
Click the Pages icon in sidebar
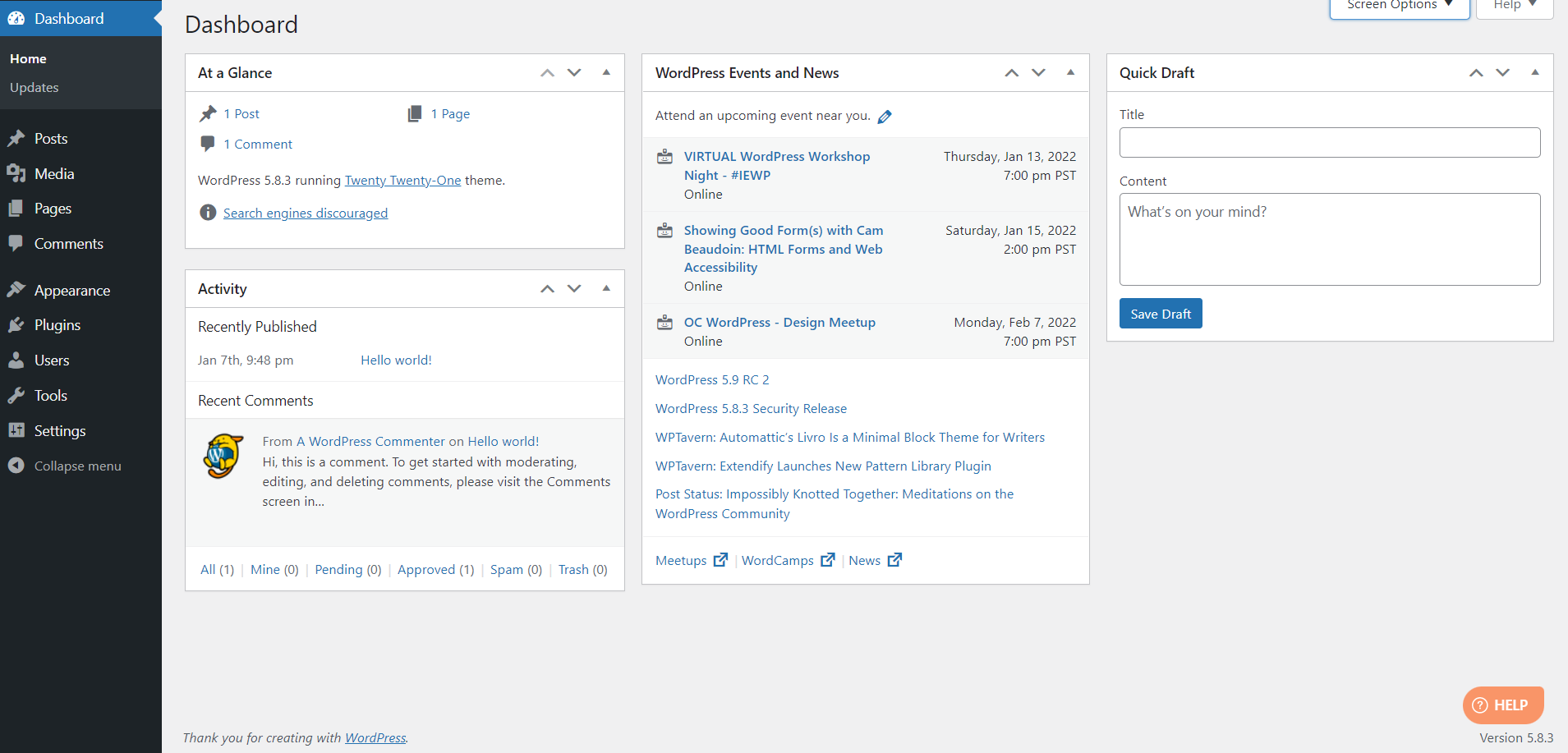coord(16,209)
